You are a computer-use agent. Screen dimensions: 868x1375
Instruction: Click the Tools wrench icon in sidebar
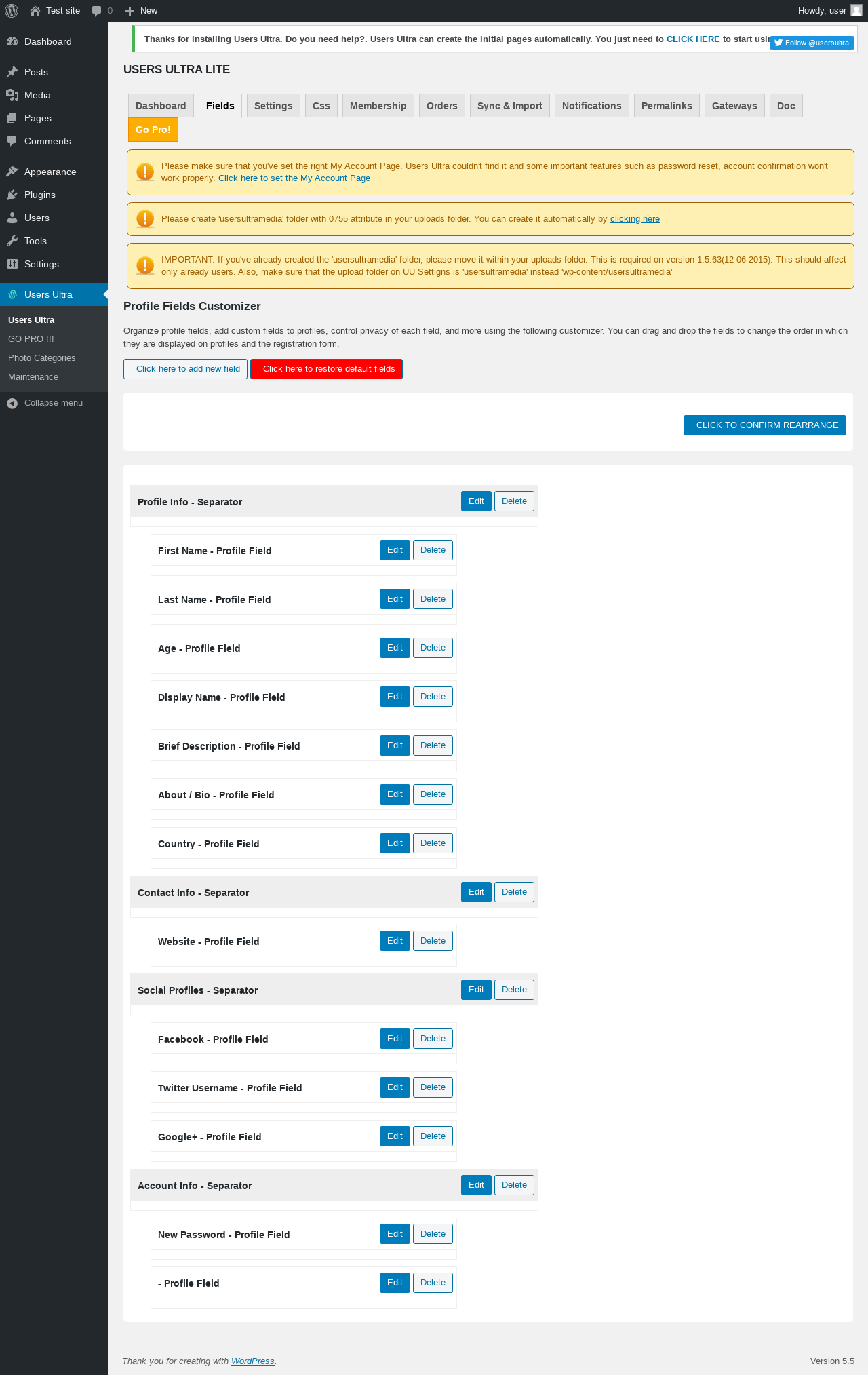point(12,241)
